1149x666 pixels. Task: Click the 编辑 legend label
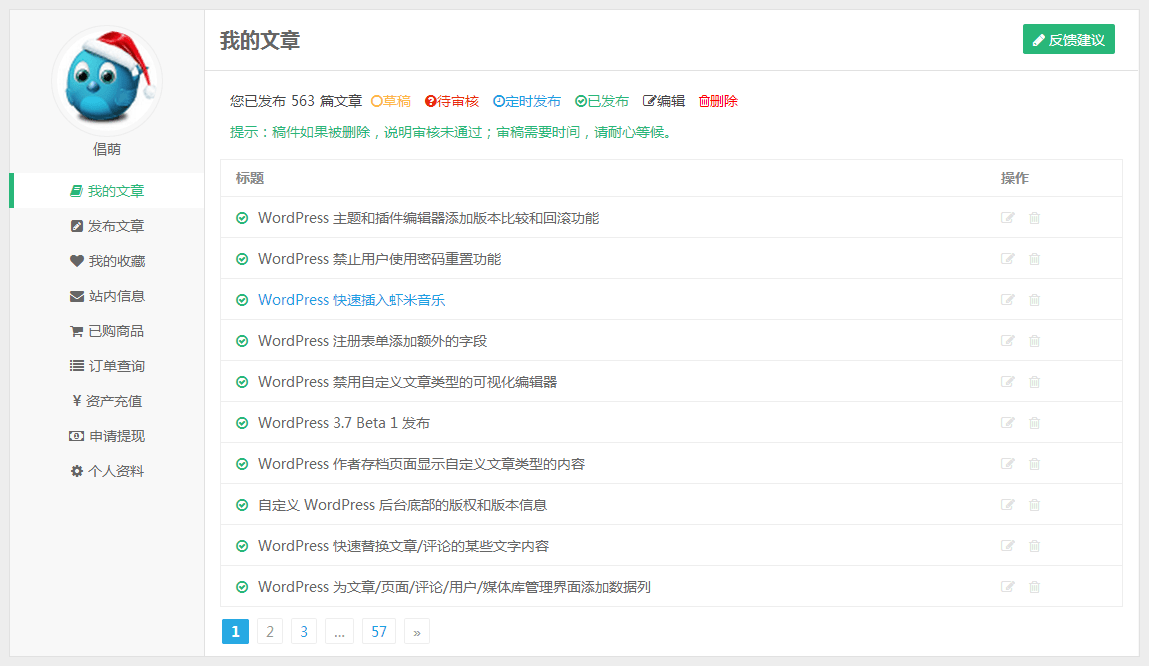pos(664,101)
